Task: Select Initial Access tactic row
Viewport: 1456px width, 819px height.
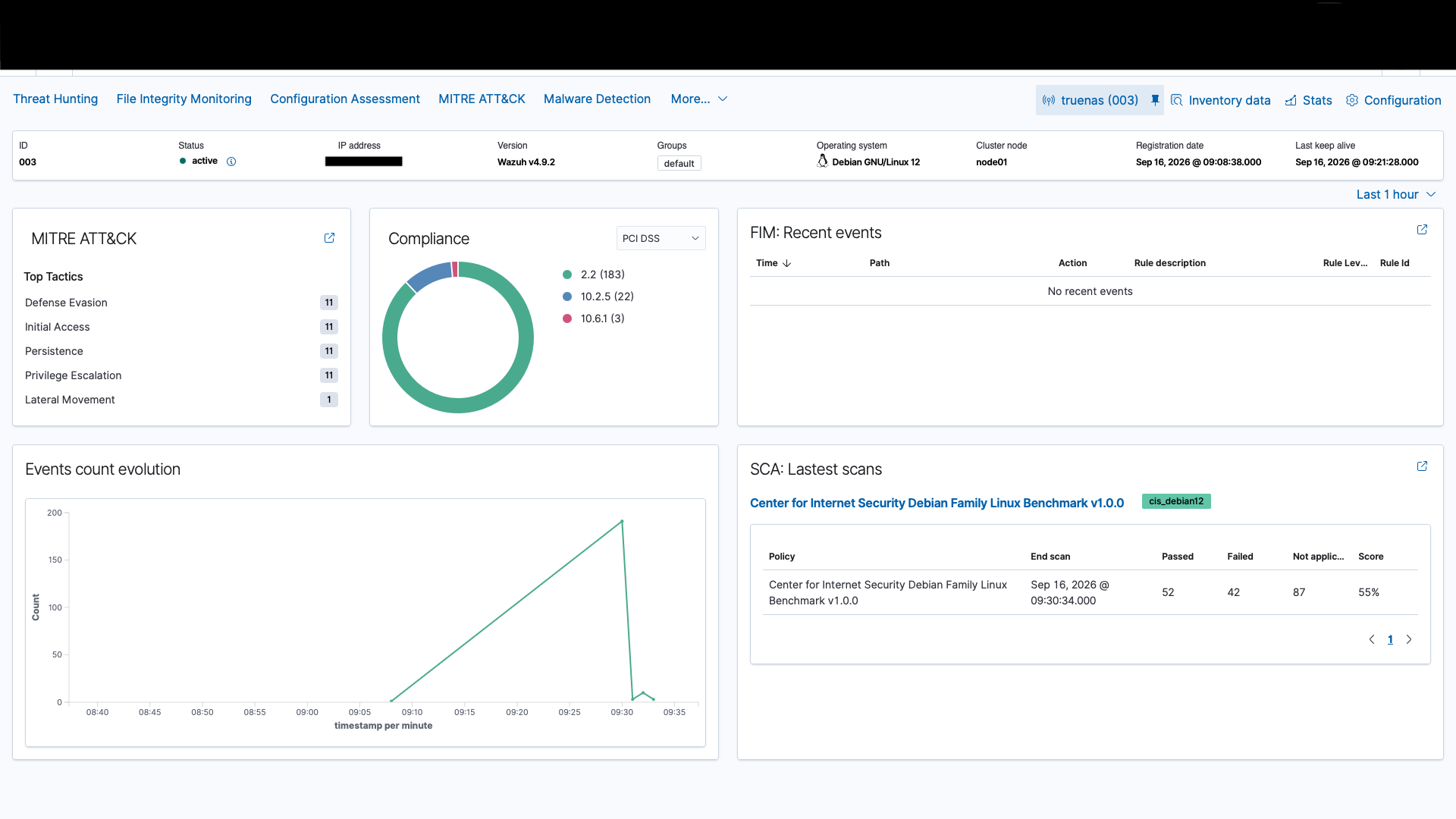Action: [181, 327]
